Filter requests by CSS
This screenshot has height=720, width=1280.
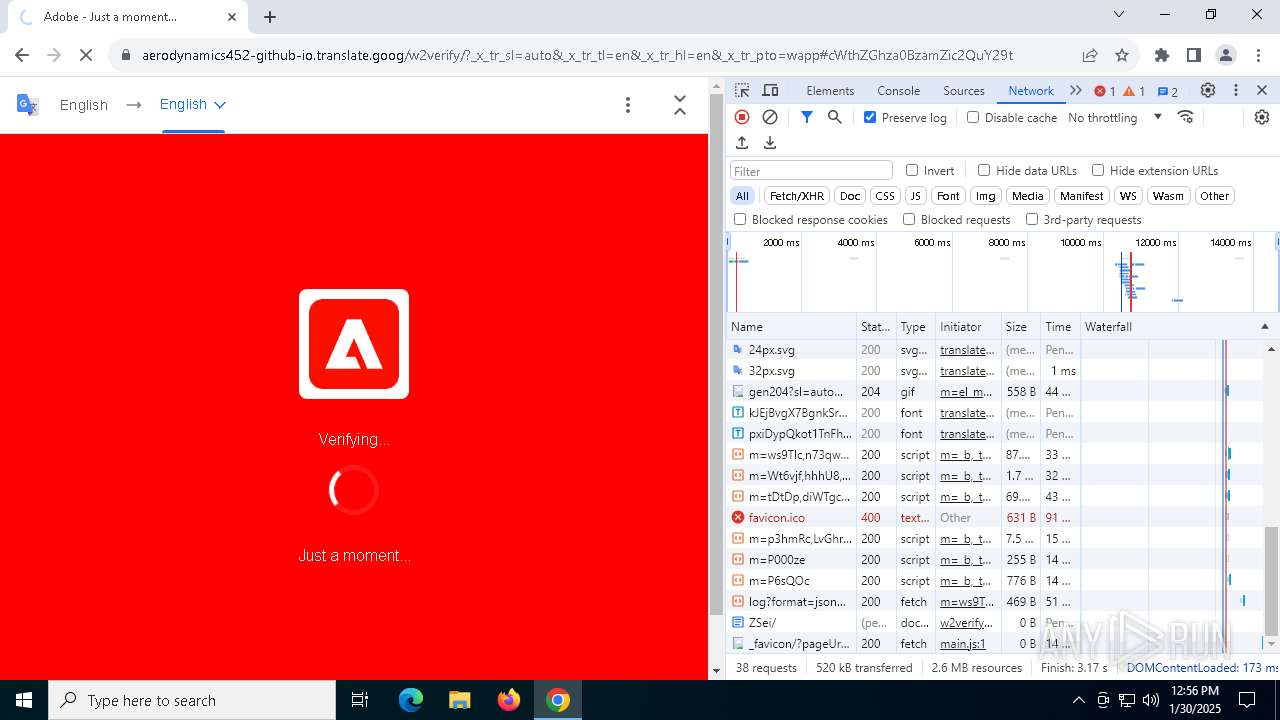pos(885,196)
